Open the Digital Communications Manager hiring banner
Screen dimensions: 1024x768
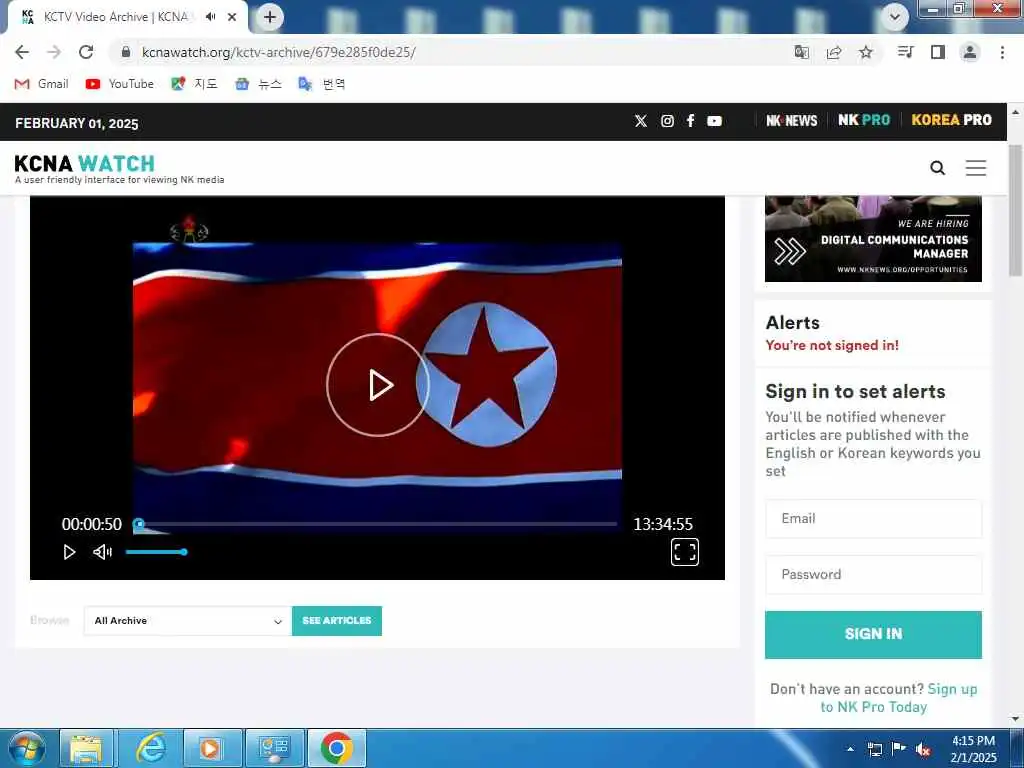pyautogui.click(x=873, y=239)
